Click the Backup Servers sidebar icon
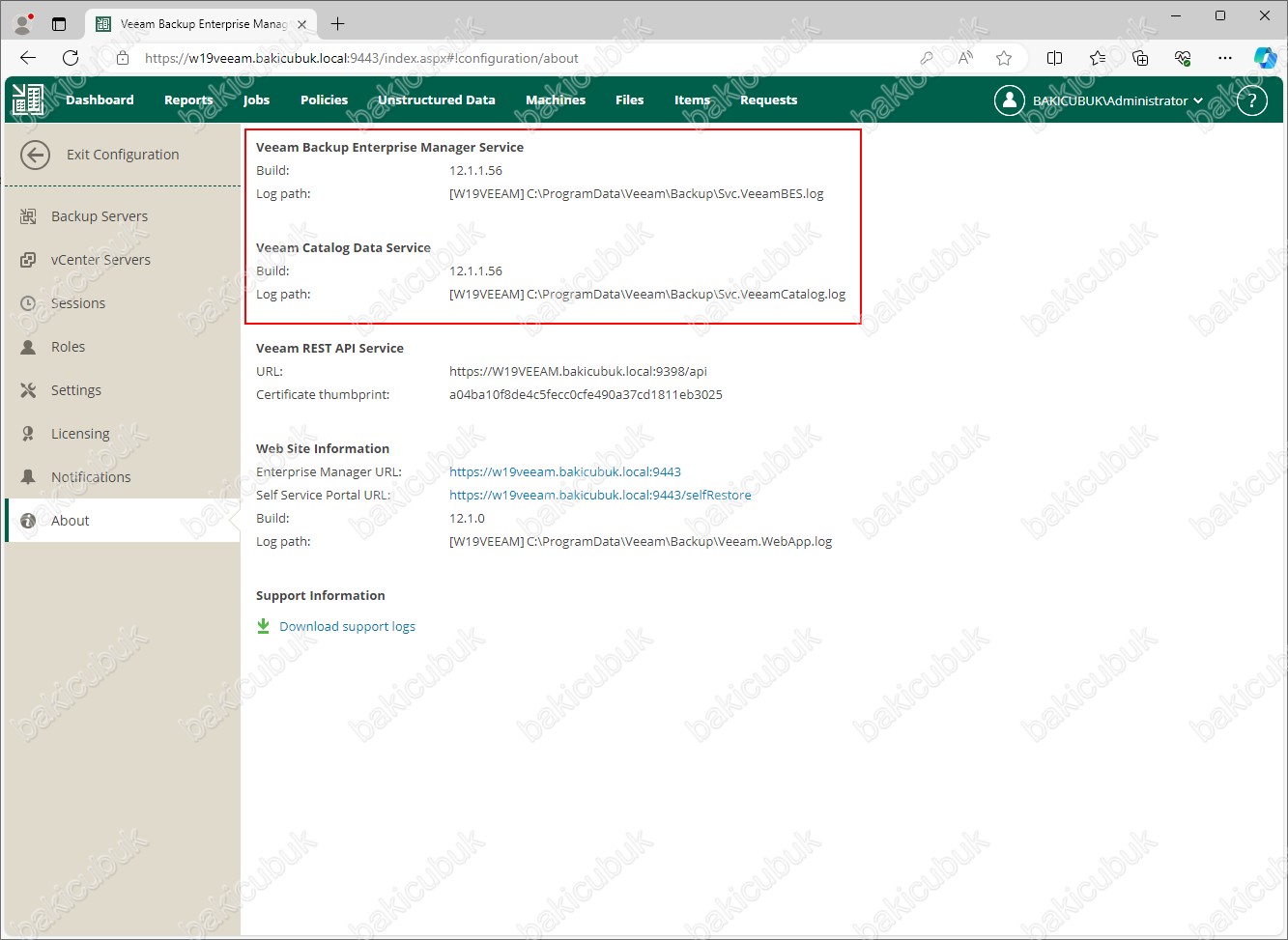Viewport: 1288px width, 940px height. click(28, 216)
